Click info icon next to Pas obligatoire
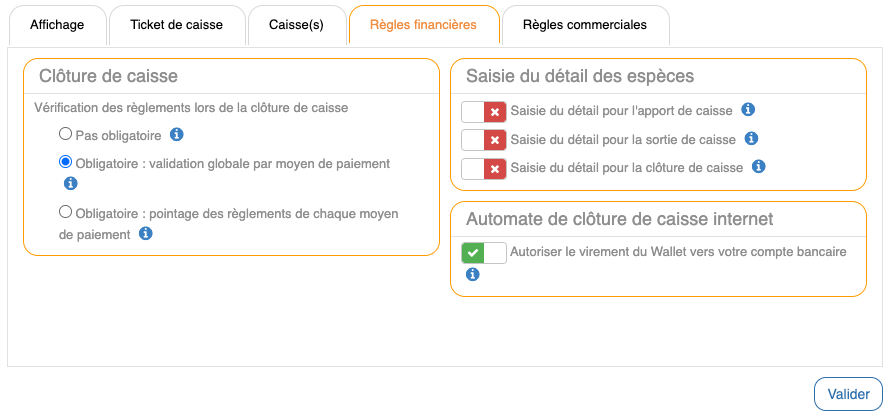Screen dimensions: 890x416 tap(177, 134)
